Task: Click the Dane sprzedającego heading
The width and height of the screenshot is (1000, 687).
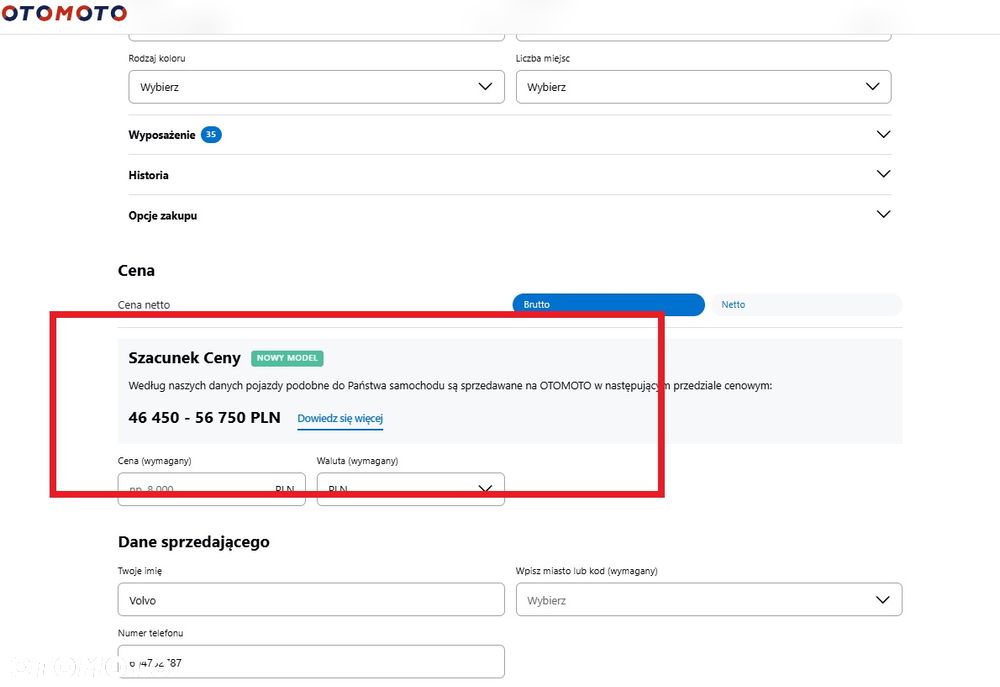Action: [194, 542]
